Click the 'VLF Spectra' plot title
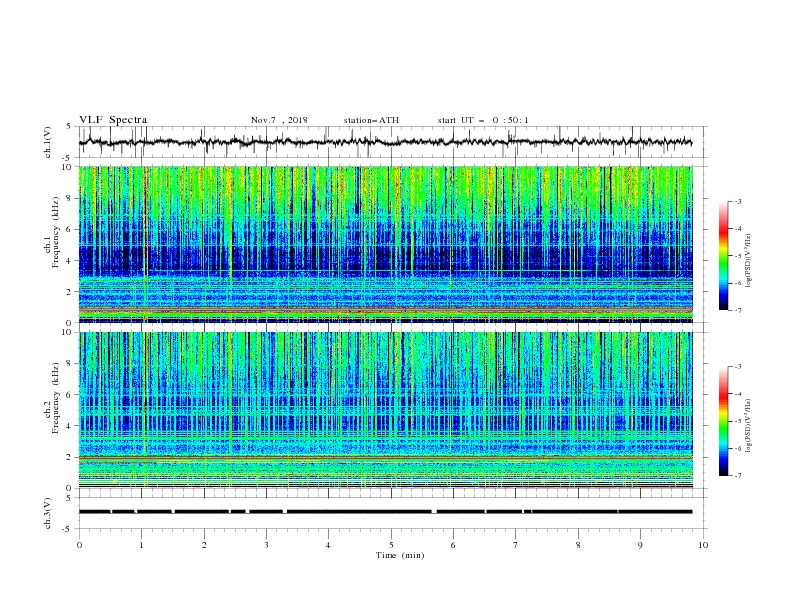 (113, 120)
